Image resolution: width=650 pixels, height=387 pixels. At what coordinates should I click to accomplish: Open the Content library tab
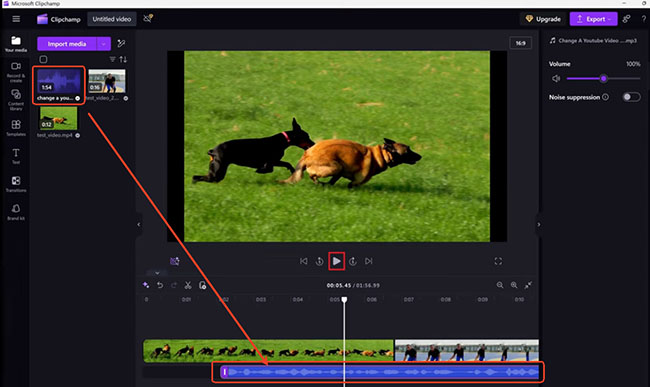[x=16, y=99]
